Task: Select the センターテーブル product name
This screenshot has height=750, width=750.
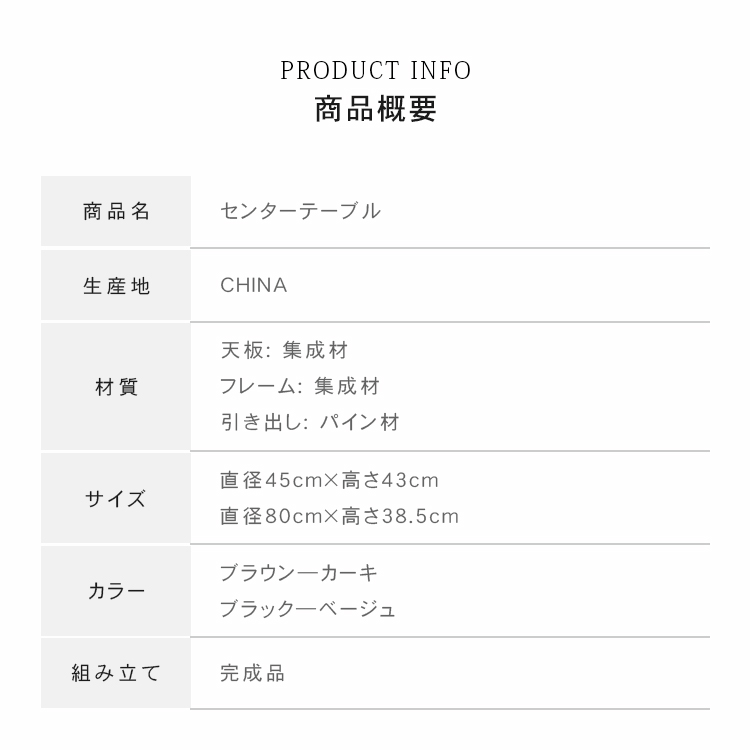Action: point(300,211)
